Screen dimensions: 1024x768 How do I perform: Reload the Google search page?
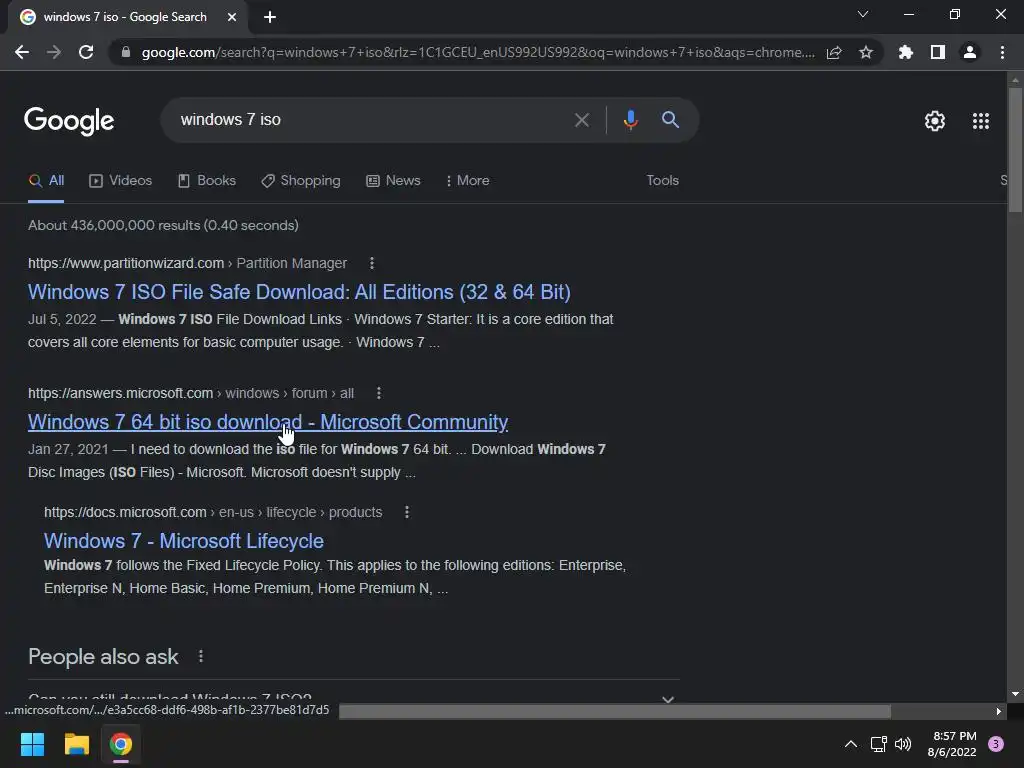pyautogui.click(x=86, y=52)
